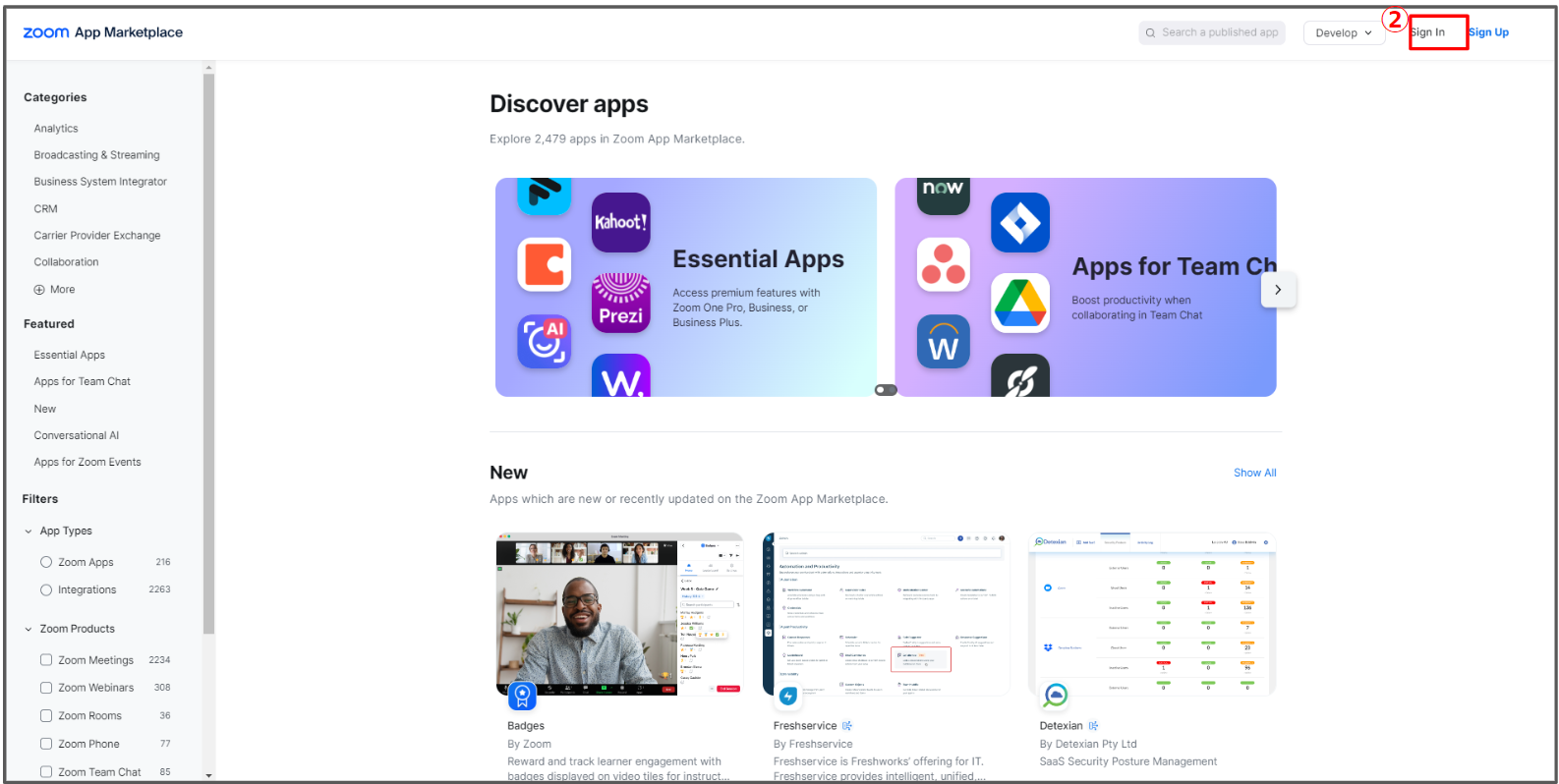
Task: Click the sidebar vertical scrollbar
Action: coord(208,354)
